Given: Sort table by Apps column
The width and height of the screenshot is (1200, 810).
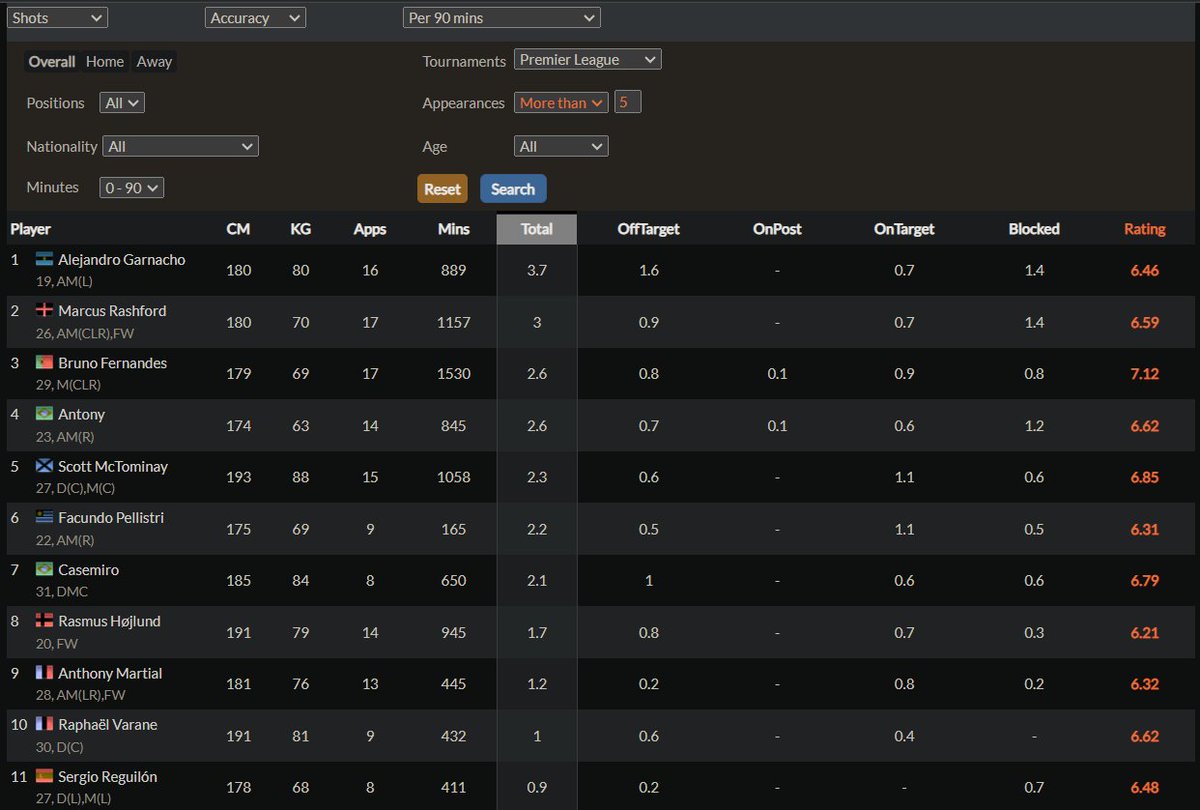Looking at the screenshot, I should (x=370, y=229).
